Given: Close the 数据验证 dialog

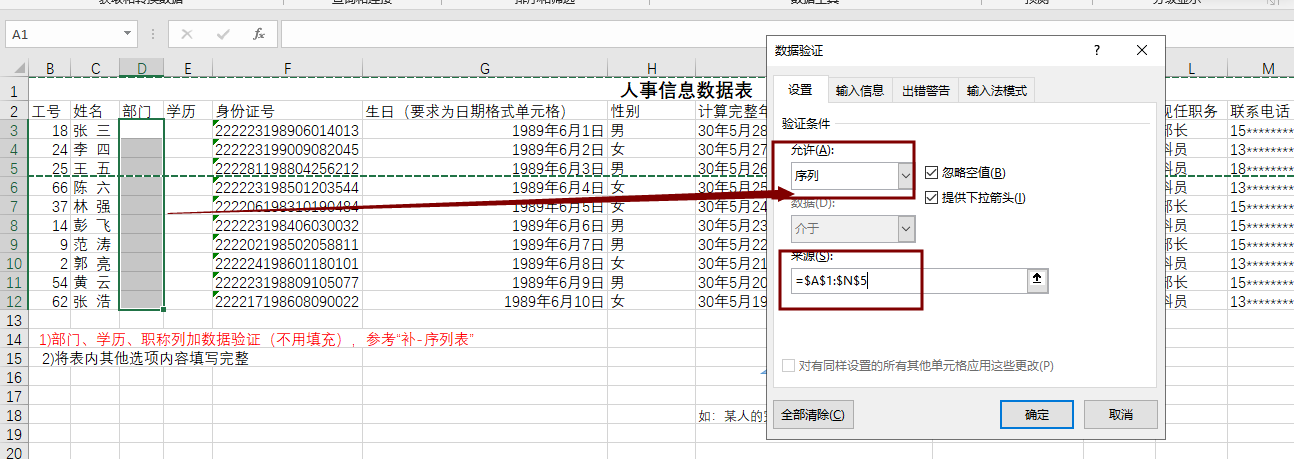Looking at the screenshot, I should [x=1142, y=50].
